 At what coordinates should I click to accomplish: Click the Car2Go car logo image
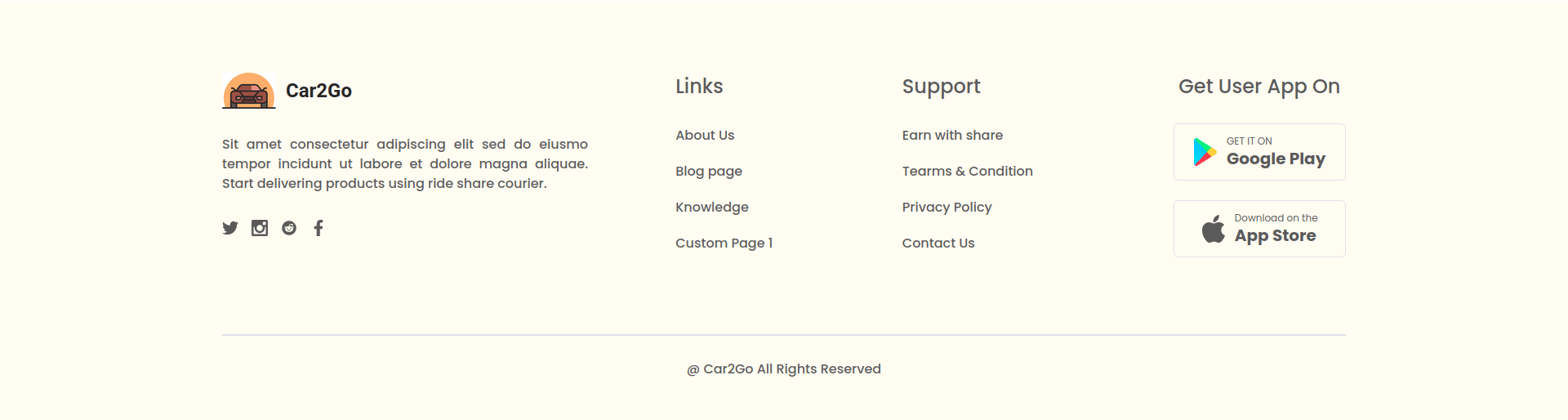pos(249,91)
